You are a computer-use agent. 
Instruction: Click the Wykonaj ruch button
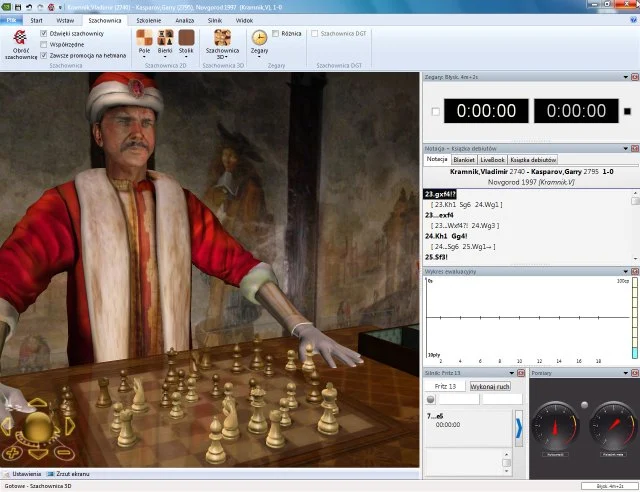490,385
